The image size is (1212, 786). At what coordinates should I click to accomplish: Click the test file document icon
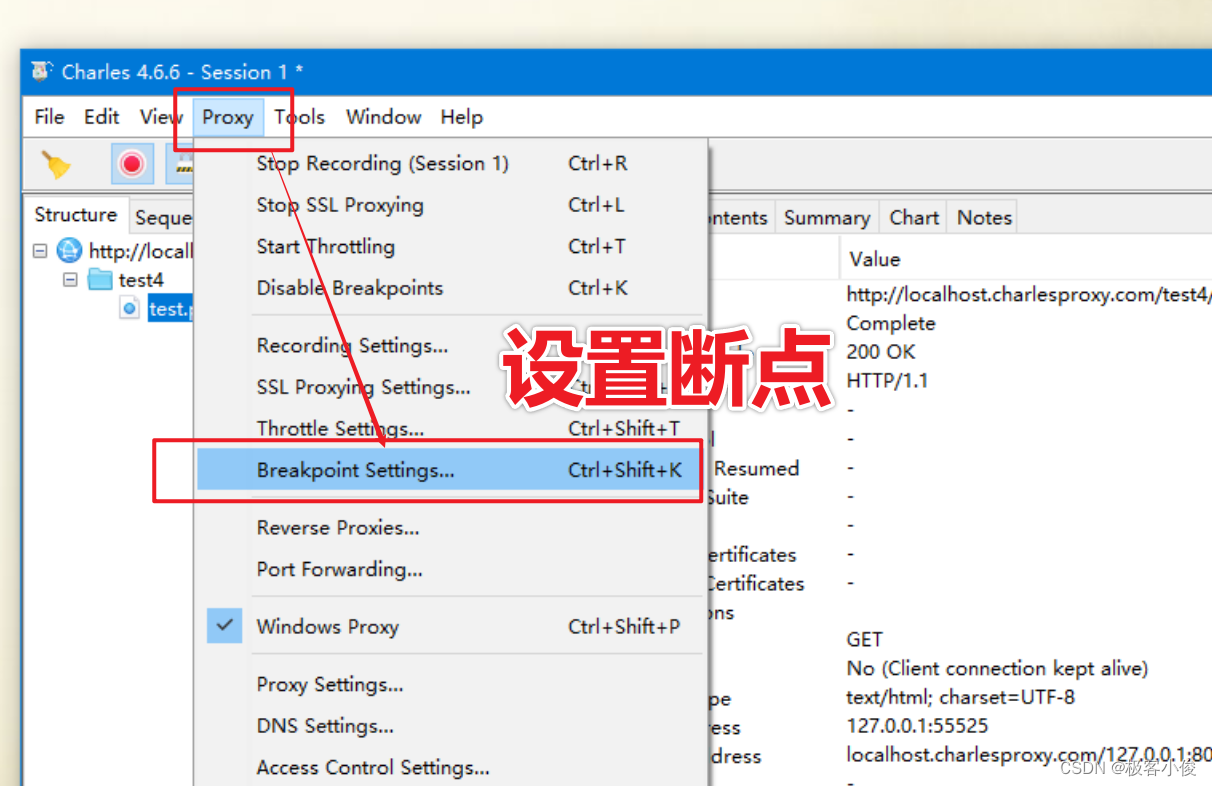(130, 308)
